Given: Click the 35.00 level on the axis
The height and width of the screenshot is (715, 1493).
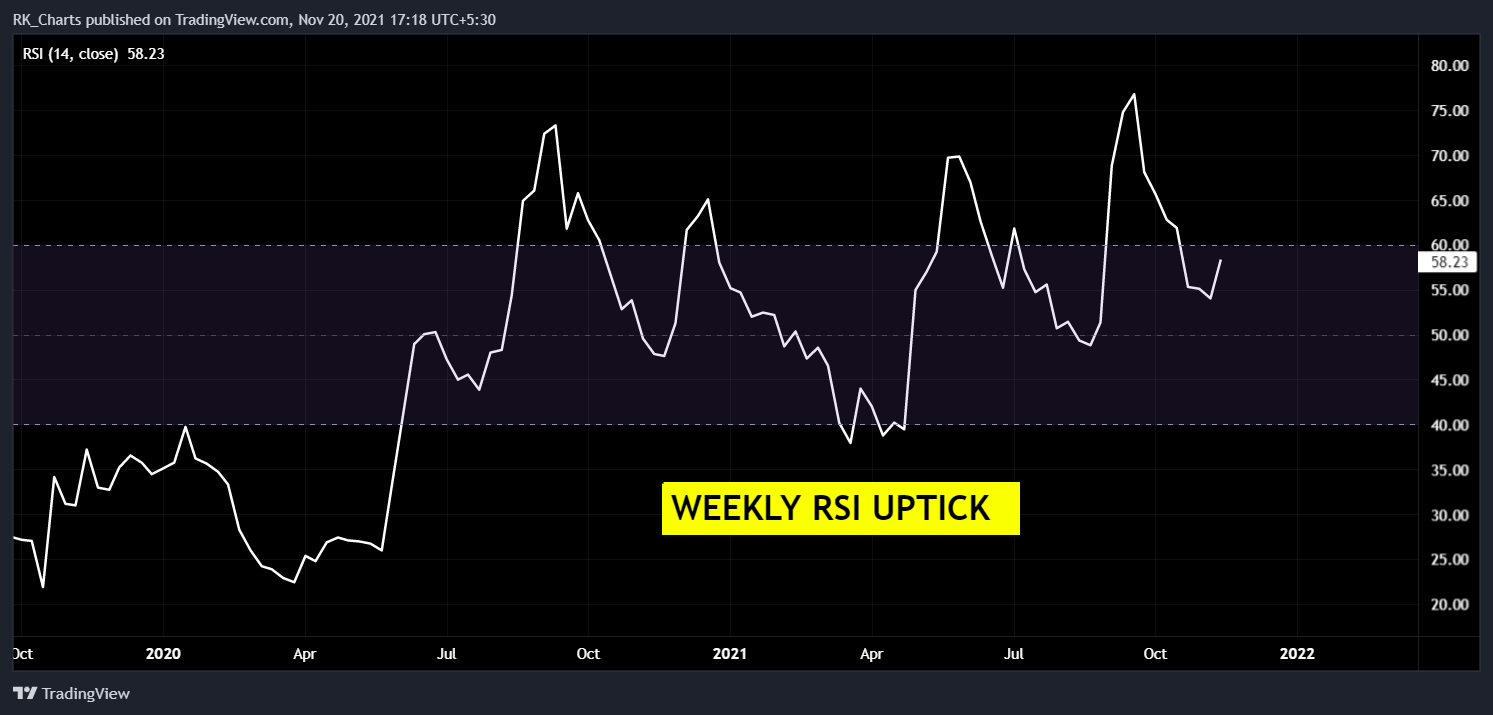Looking at the screenshot, I should (1448, 470).
